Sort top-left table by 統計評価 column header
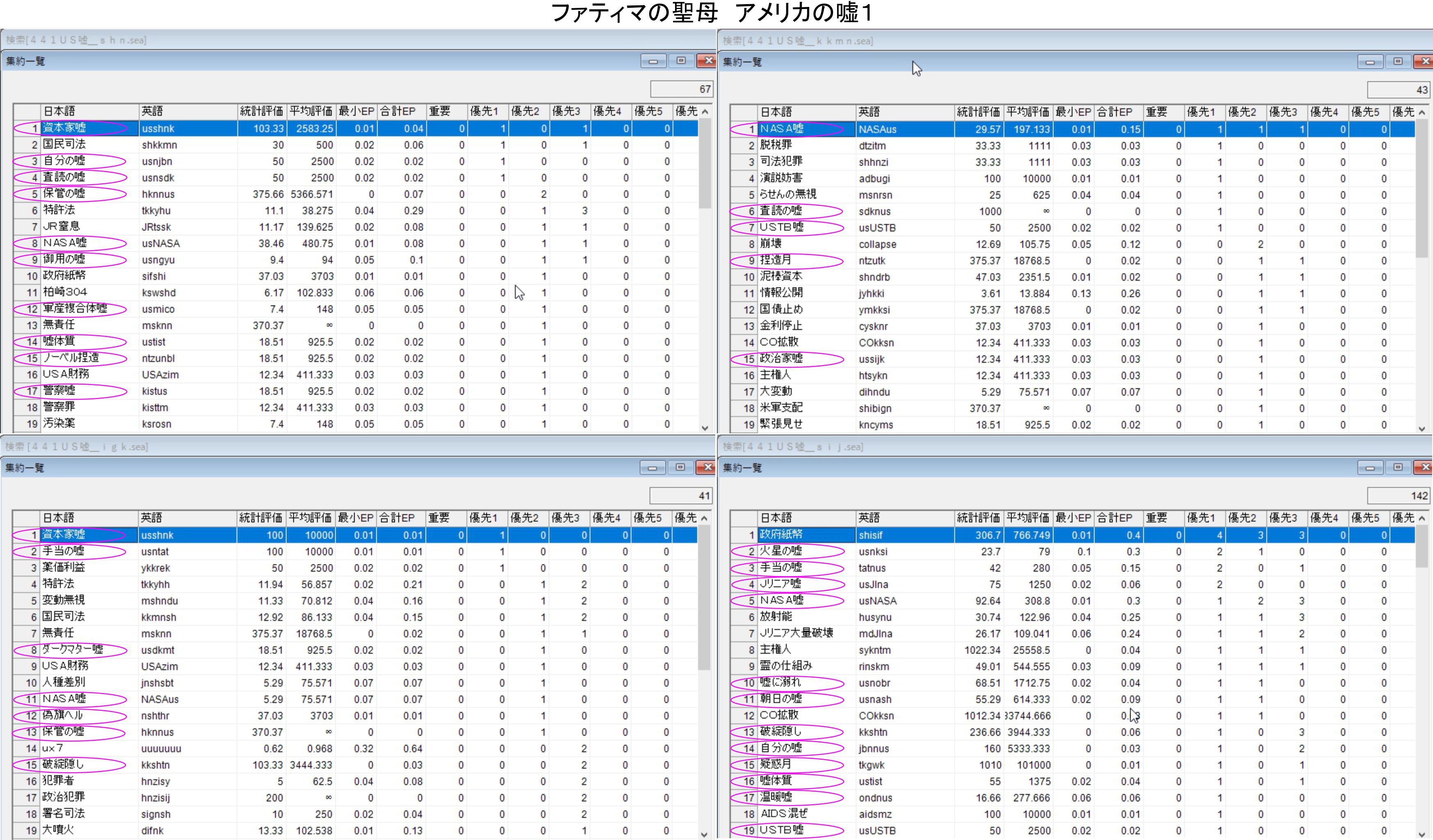The width and height of the screenshot is (1433, 840). pyautogui.click(x=261, y=112)
